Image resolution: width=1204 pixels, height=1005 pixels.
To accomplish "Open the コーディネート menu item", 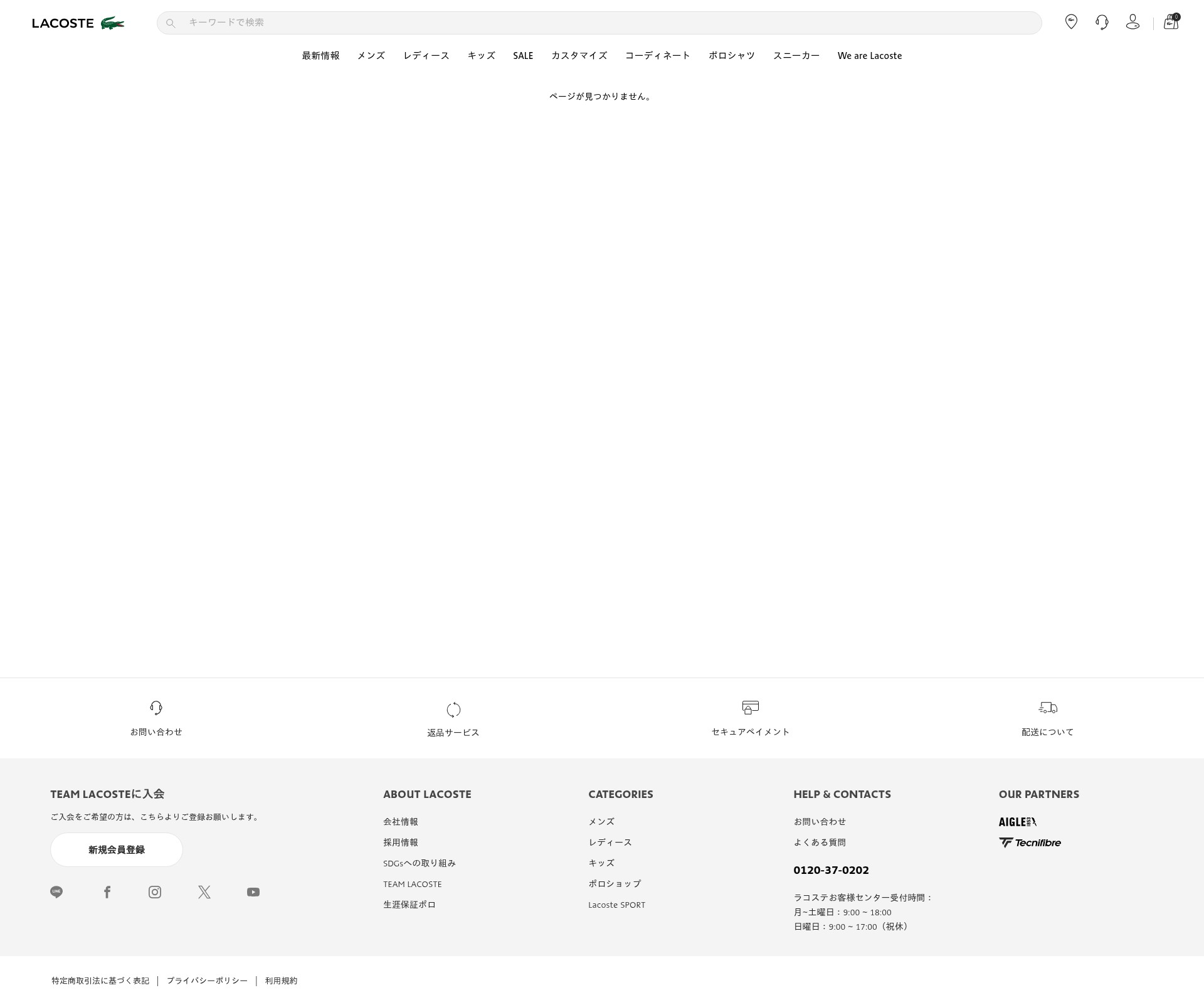I will click(657, 56).
